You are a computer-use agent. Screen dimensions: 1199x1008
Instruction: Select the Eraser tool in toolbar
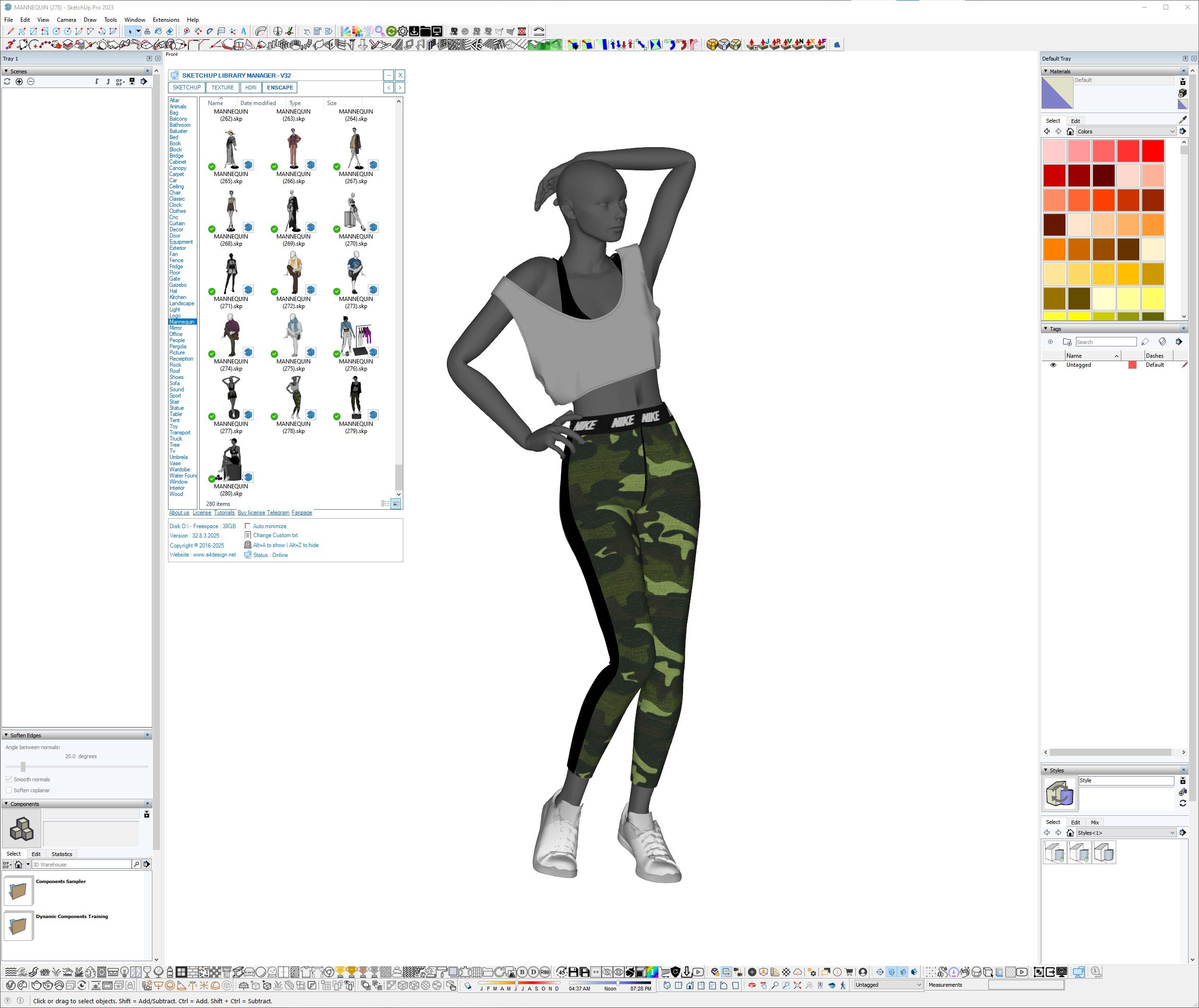coord(170,31)
